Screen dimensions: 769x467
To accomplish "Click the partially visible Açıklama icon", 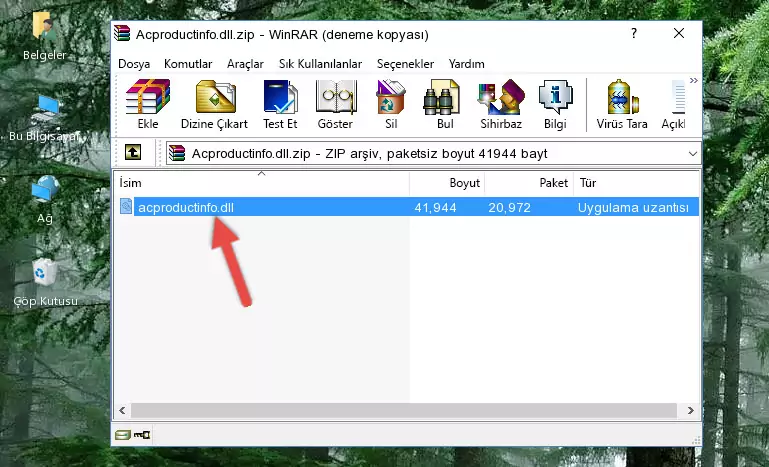I will (674, 104).
